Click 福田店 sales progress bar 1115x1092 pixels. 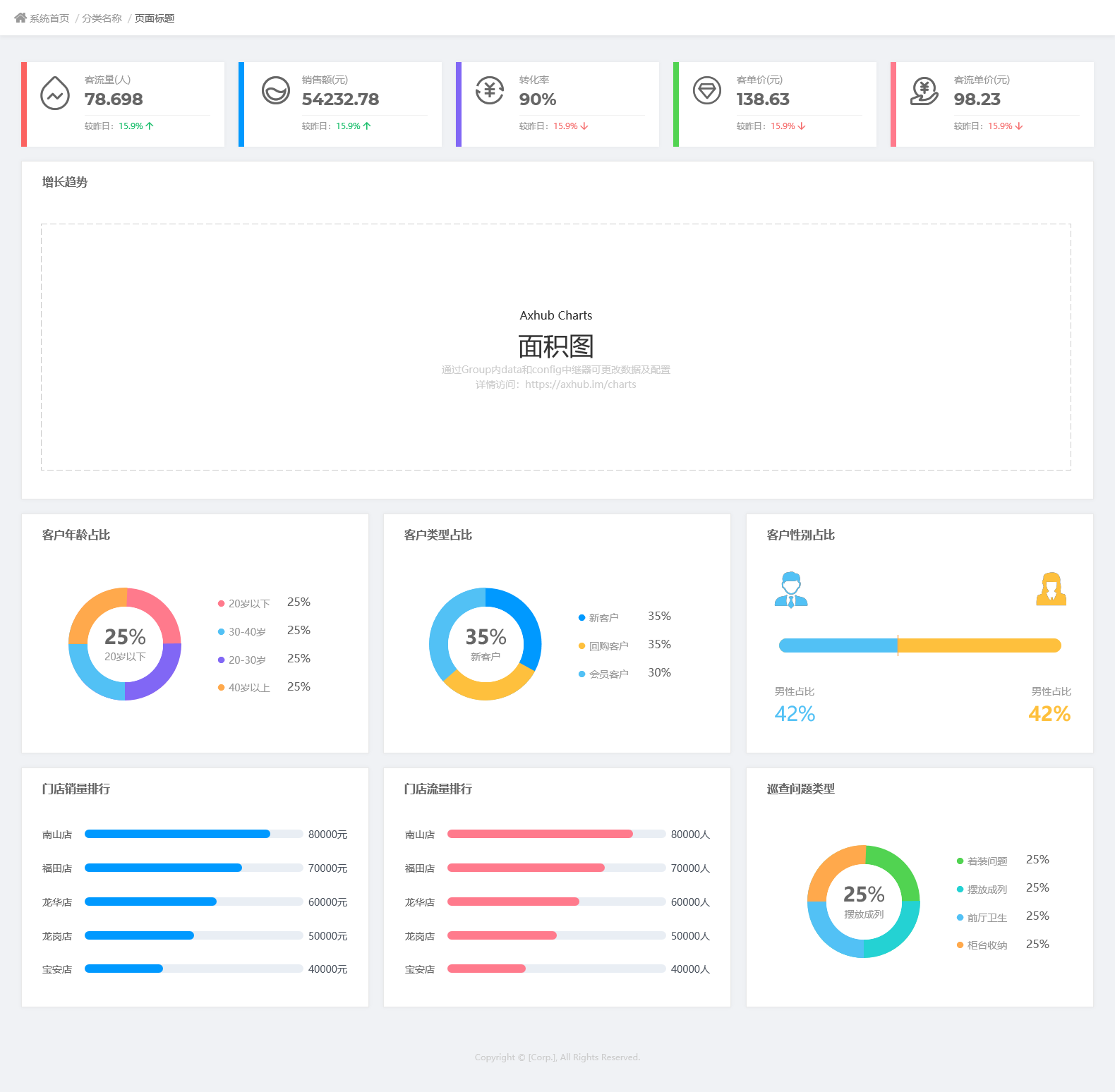(194, 868)
